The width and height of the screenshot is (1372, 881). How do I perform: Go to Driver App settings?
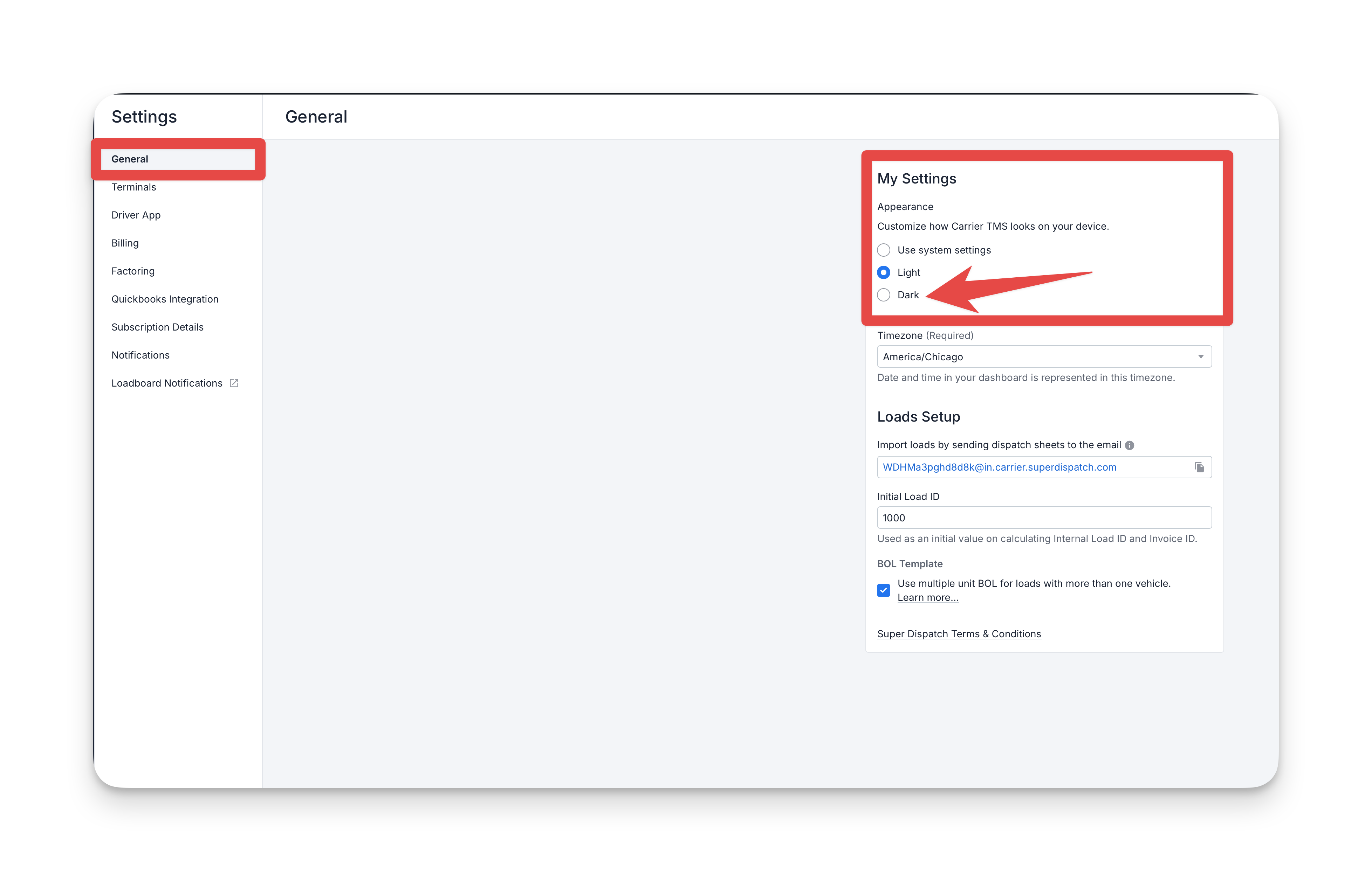pyautogui.click(x=136, y=215)
